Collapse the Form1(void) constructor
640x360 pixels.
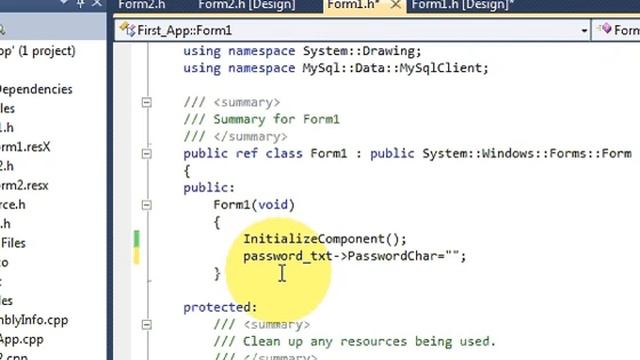[x=147, y=205]
